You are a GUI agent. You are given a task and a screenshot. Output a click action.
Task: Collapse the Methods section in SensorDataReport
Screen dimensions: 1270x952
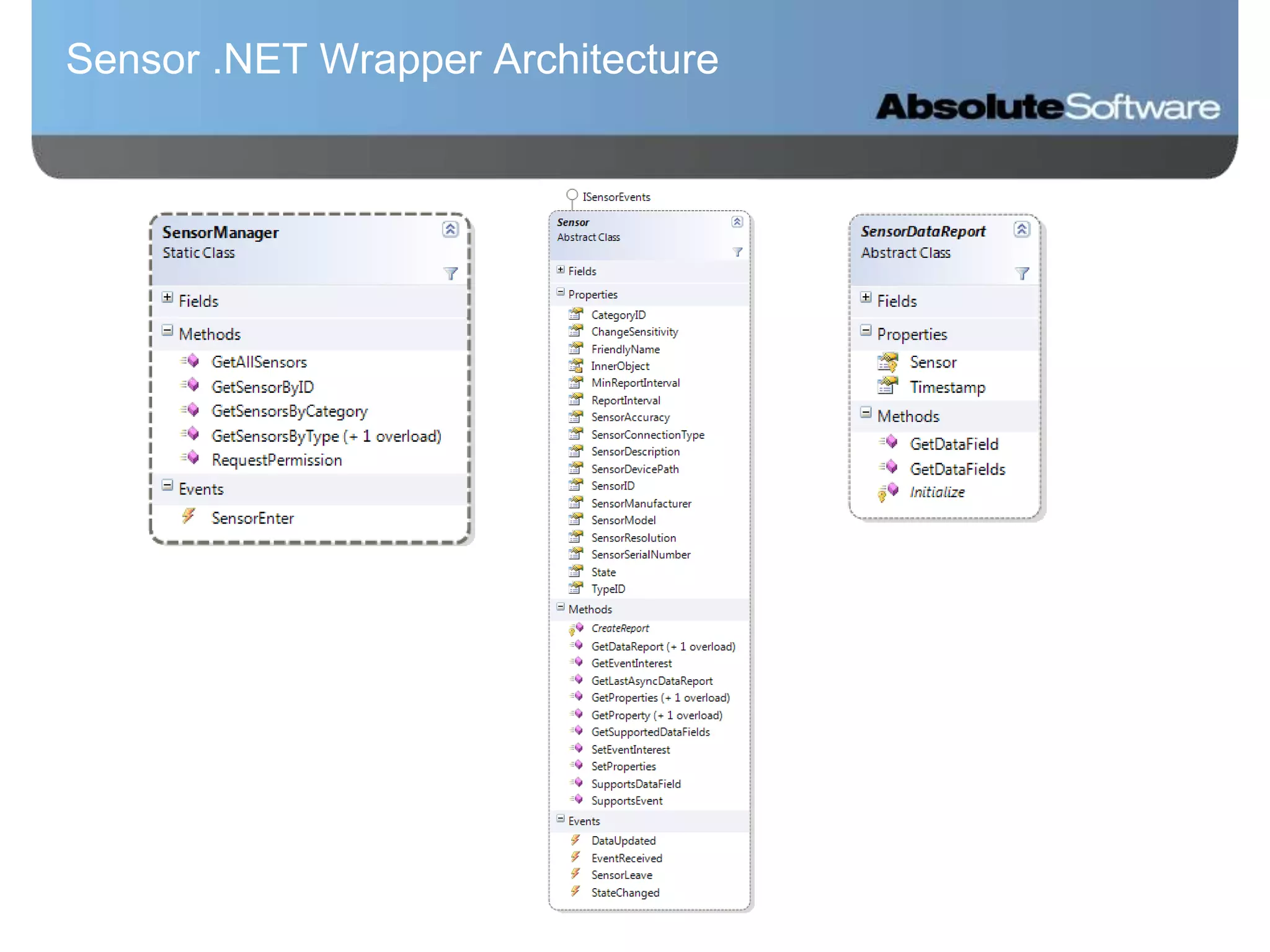click(866, 413)
